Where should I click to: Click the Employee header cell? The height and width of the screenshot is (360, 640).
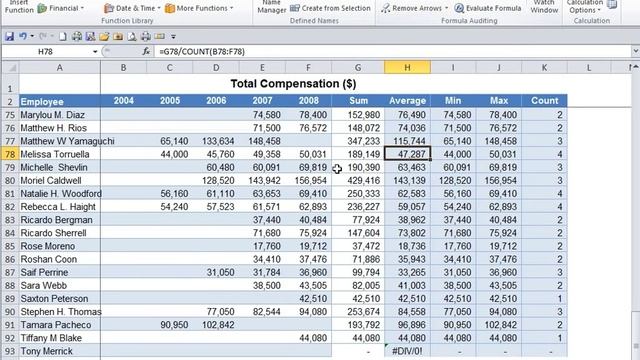click(x=60, y=101)
